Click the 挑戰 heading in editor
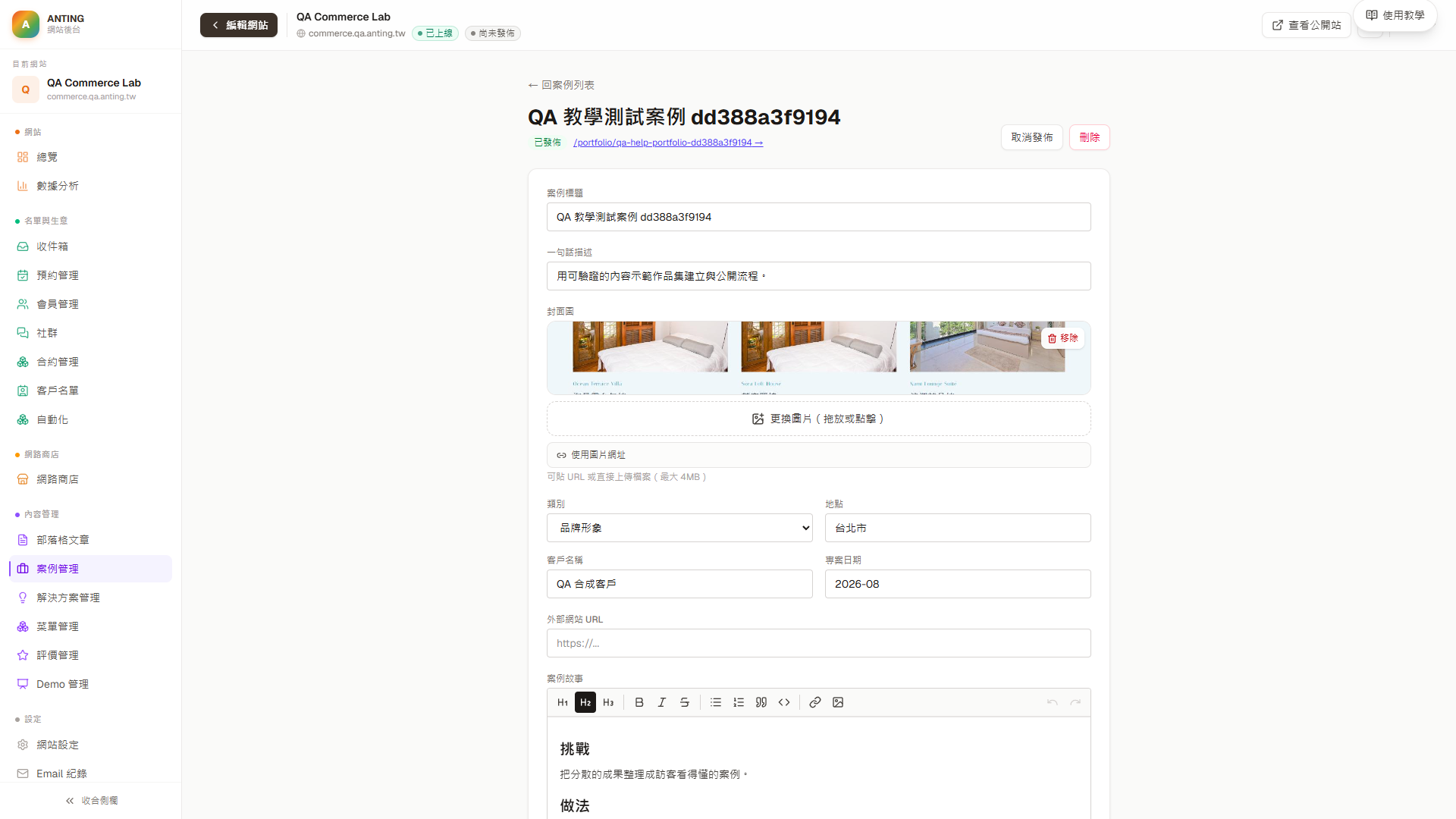This screenshot has height=819, width=1456. click(575, 749)
